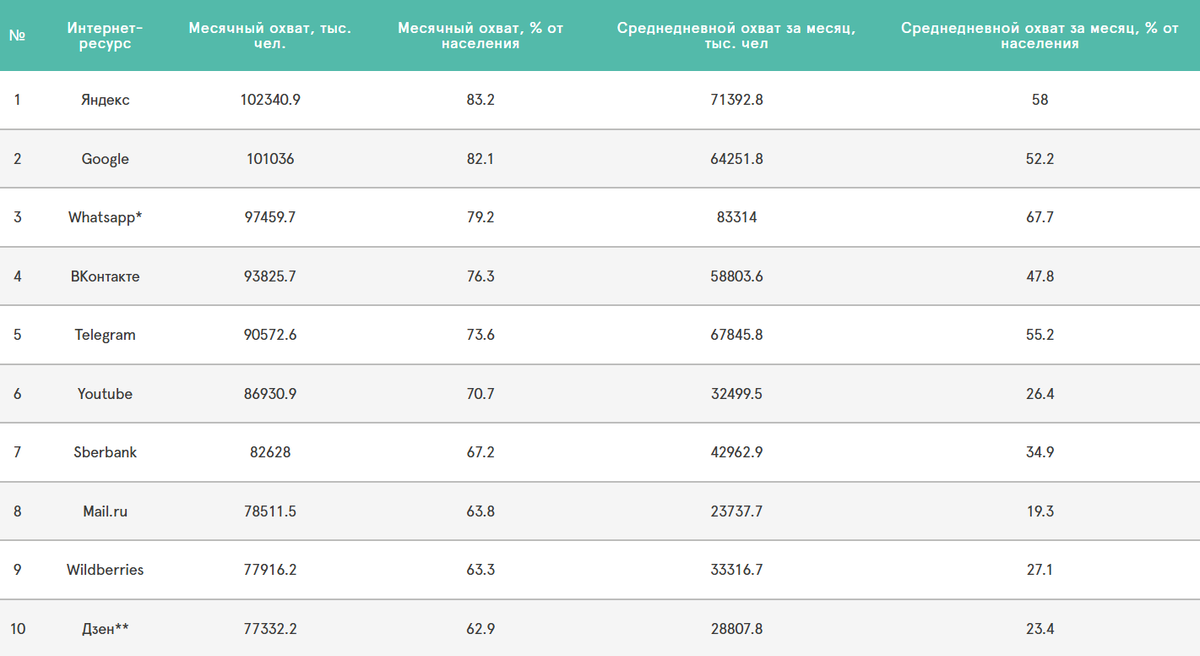Click percentage 67.2 for Sberbank

pos(481,452)
